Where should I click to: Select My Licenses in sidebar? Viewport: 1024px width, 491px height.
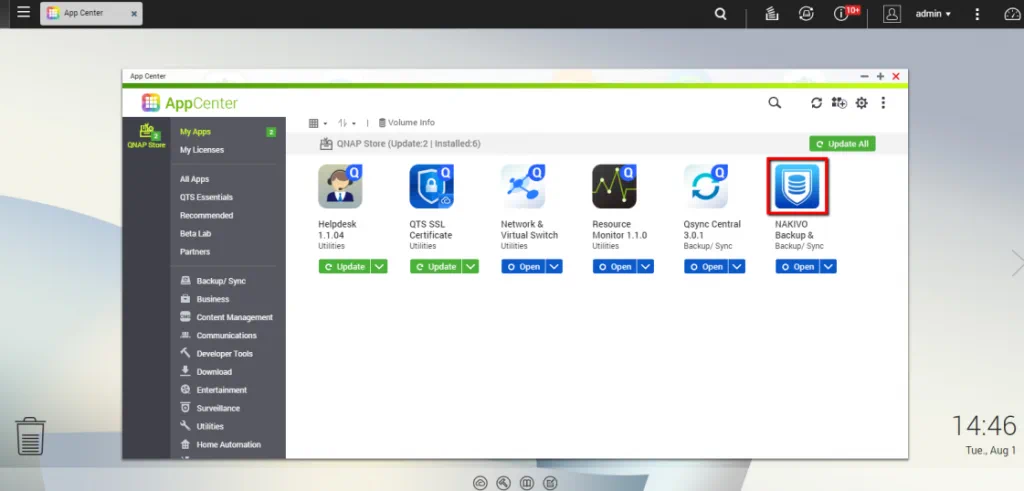(202, 150)
